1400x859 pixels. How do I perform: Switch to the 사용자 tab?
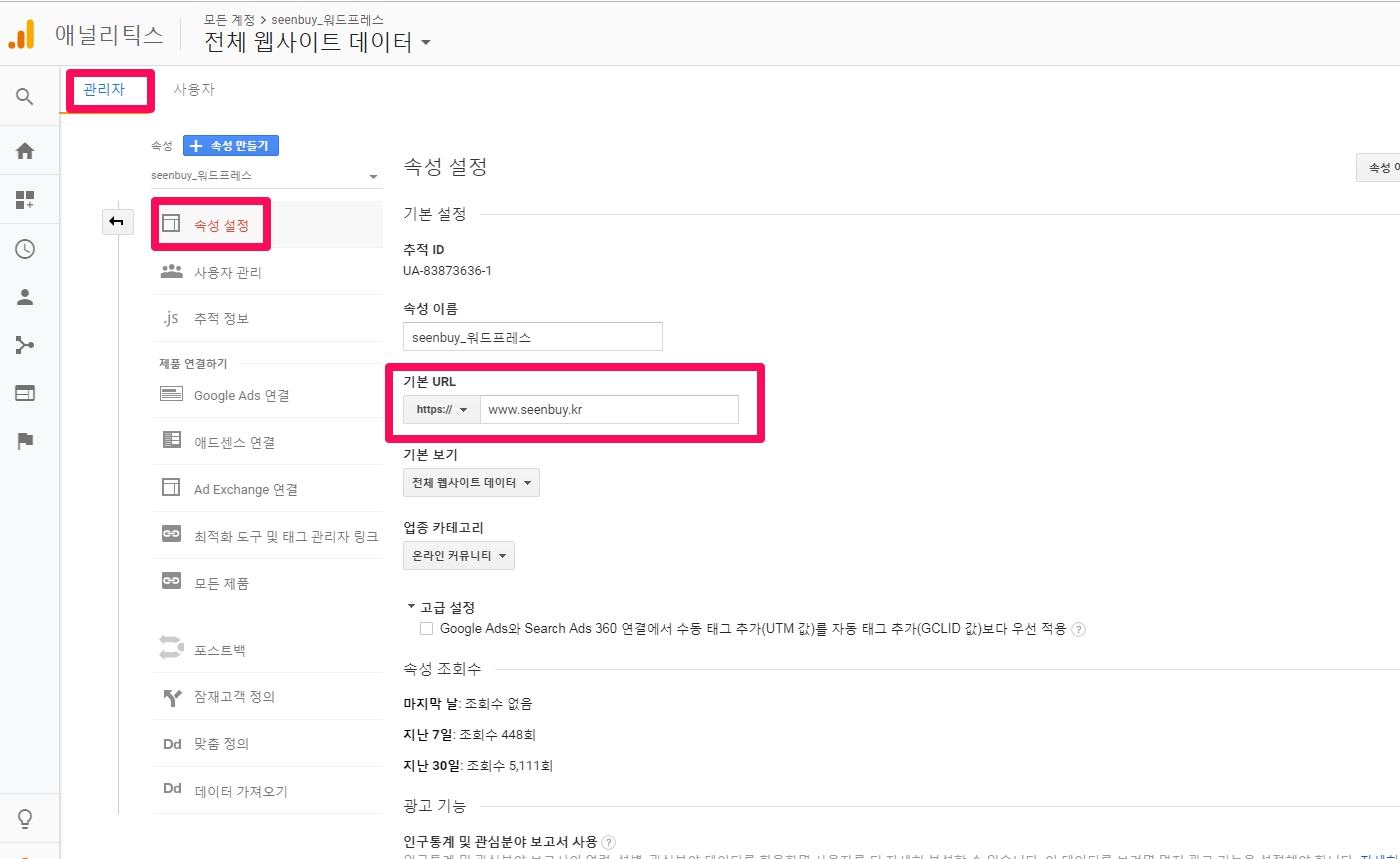(x=194, y=90)
